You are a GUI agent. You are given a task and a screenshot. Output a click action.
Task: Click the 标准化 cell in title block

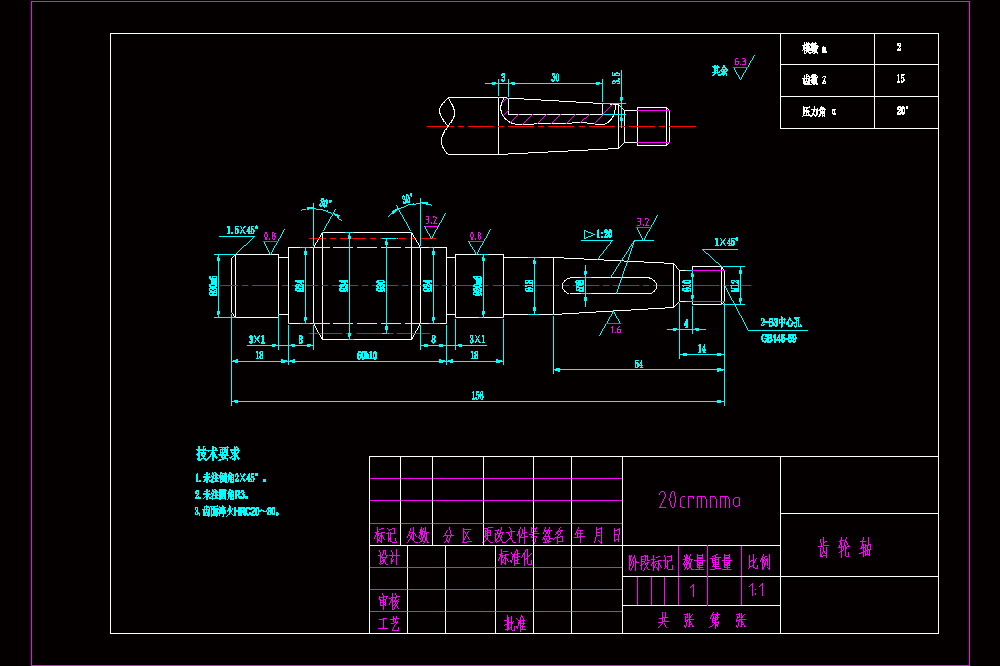(x=515, y=558)
